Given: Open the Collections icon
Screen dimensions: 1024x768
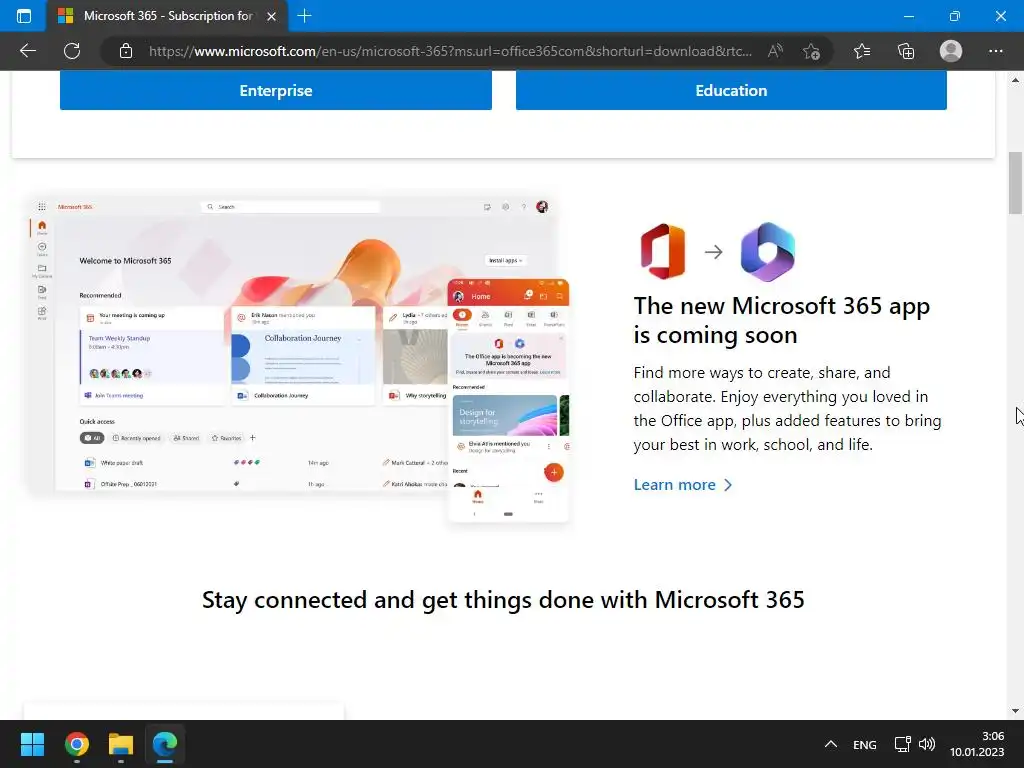Looking at the screenshot, I should (906, 51).
